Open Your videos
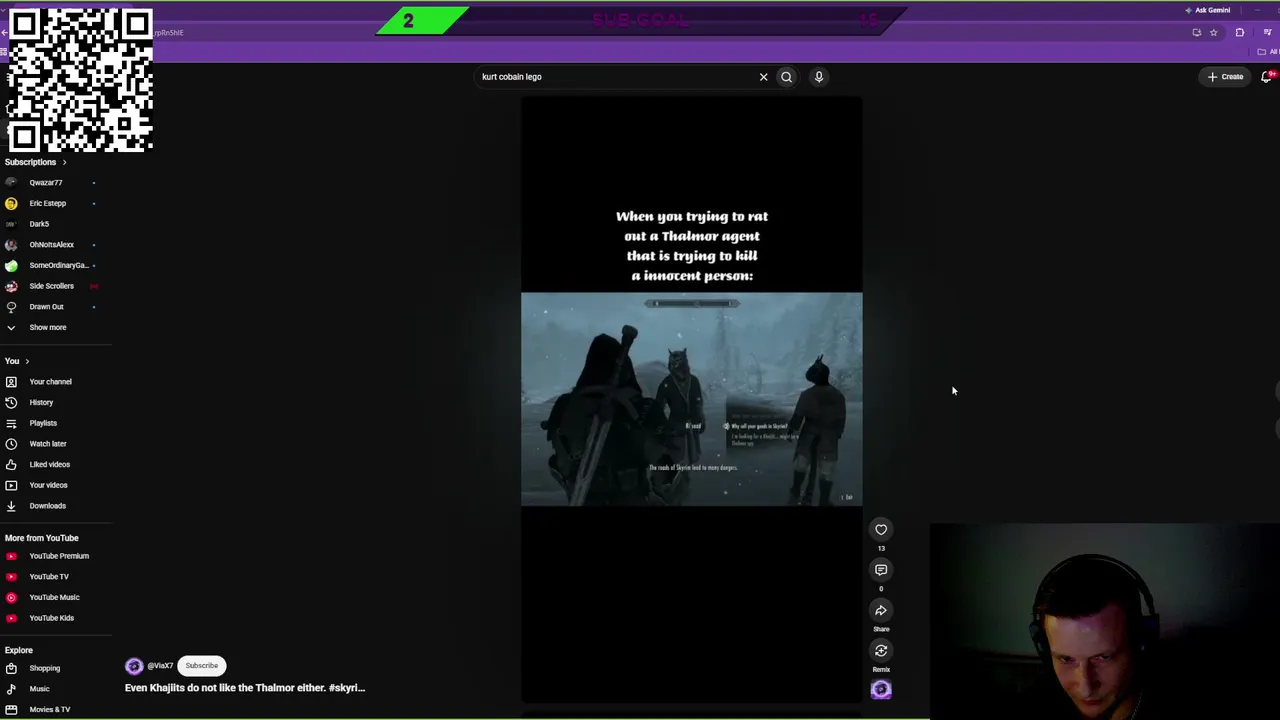The width and height of the screenshot is (1280, 720). 50,485
